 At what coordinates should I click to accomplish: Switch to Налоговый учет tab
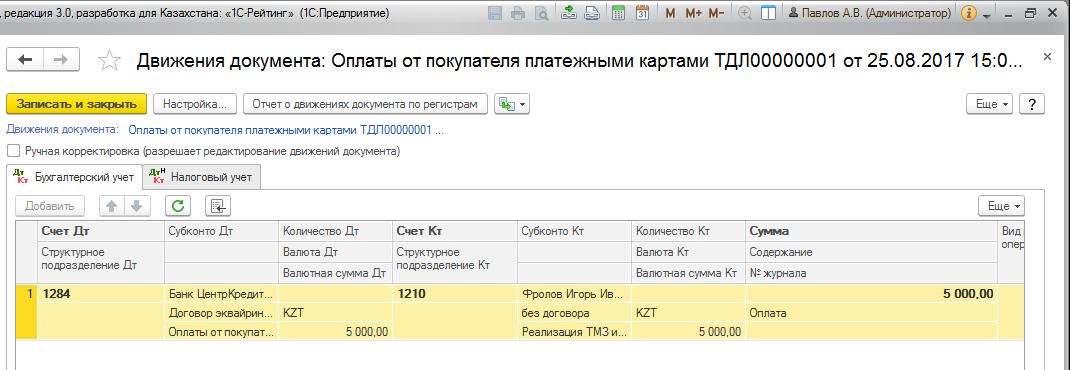(x=201, y=177)
